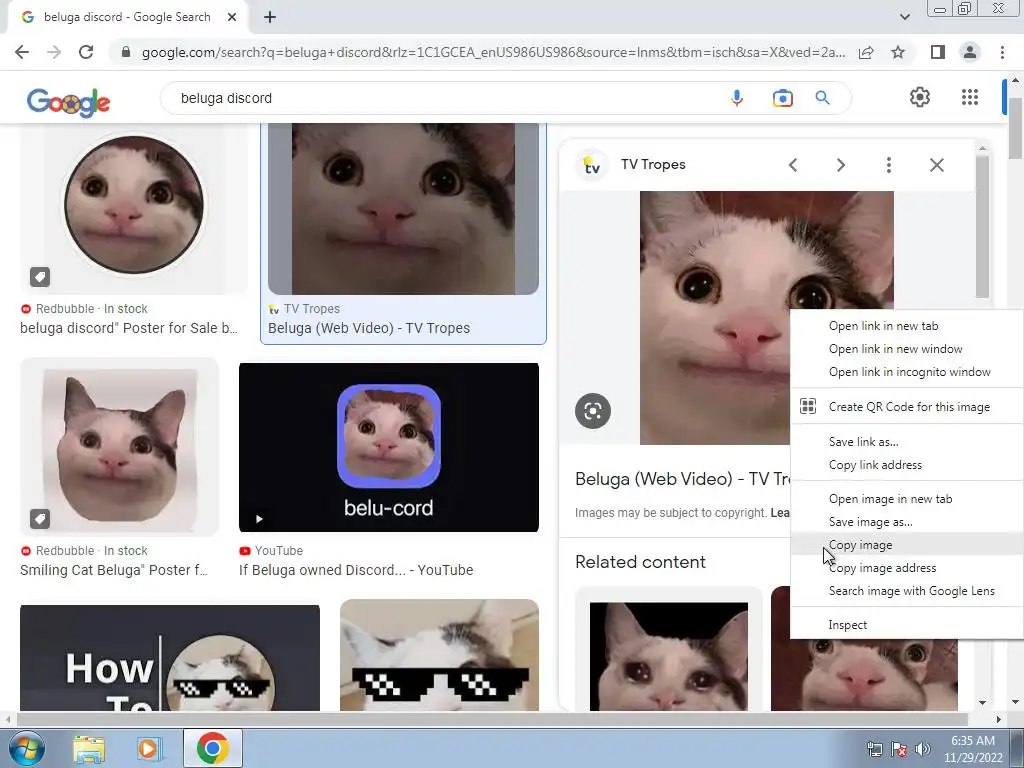Image resolution: width=1024 pixels, height=768 pixels.
Task: Click the magnifier search button
Action: pos(822,98)
